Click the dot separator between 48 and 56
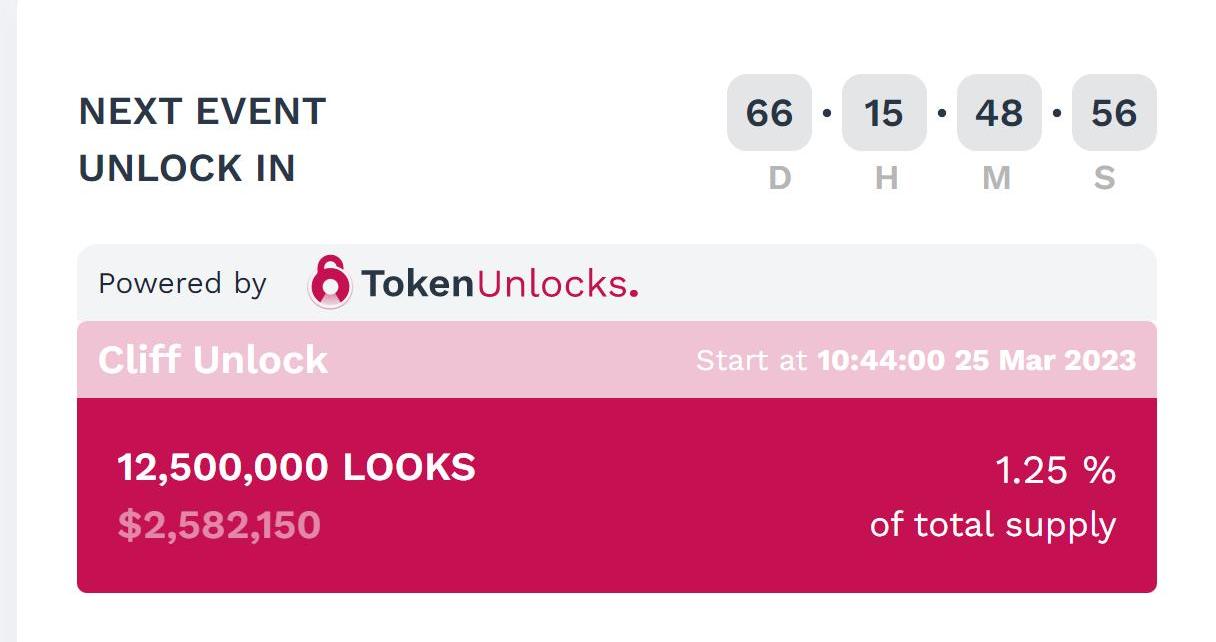 [1057, 113]
